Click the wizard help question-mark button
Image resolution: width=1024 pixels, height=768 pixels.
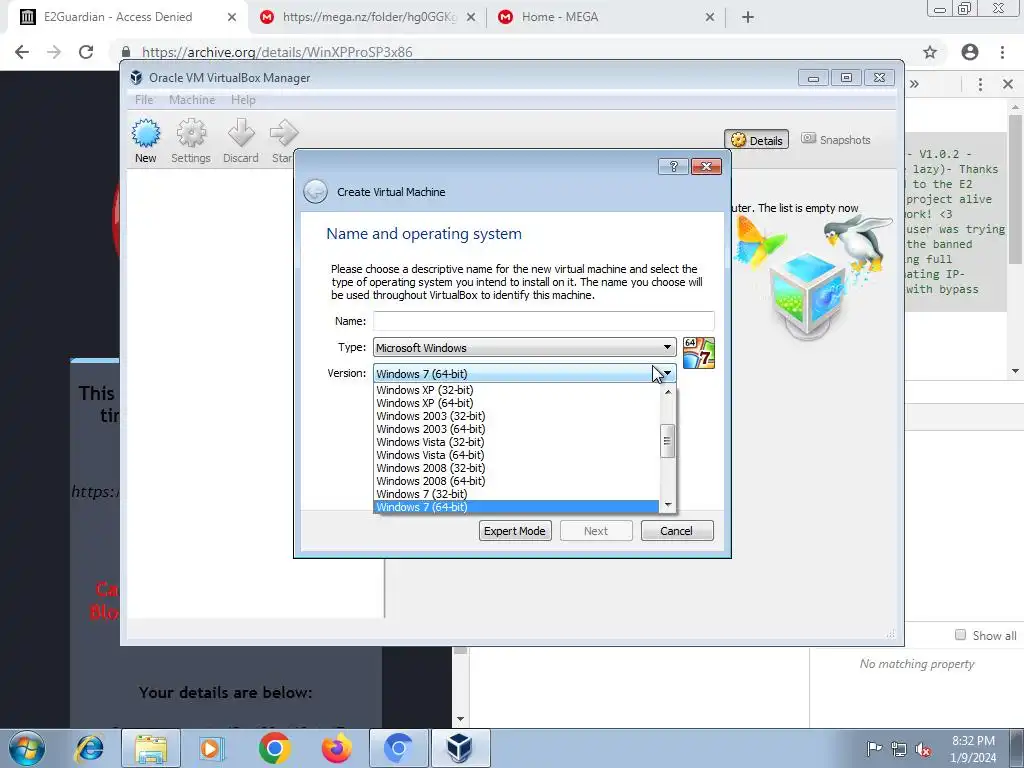(x=673, y=167)
